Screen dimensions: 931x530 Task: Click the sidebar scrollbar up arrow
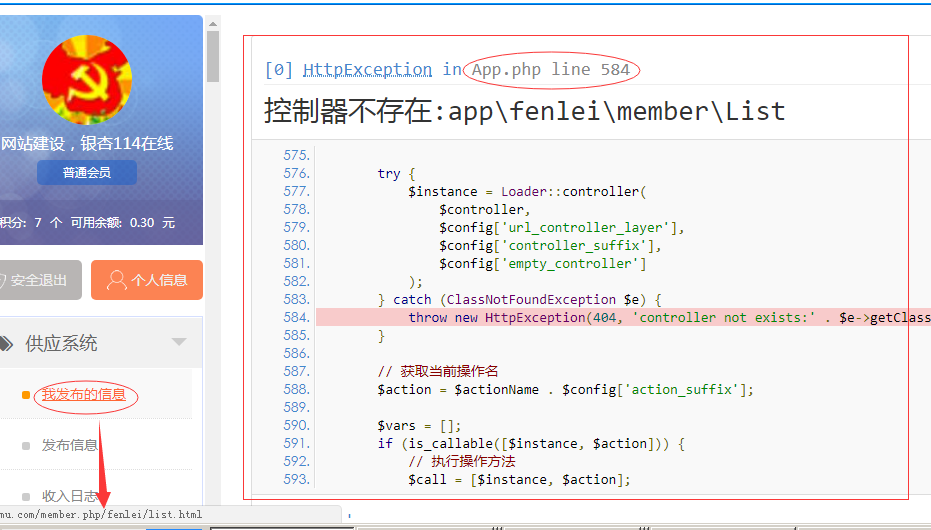pyautogui.click(x=213, y=24)
